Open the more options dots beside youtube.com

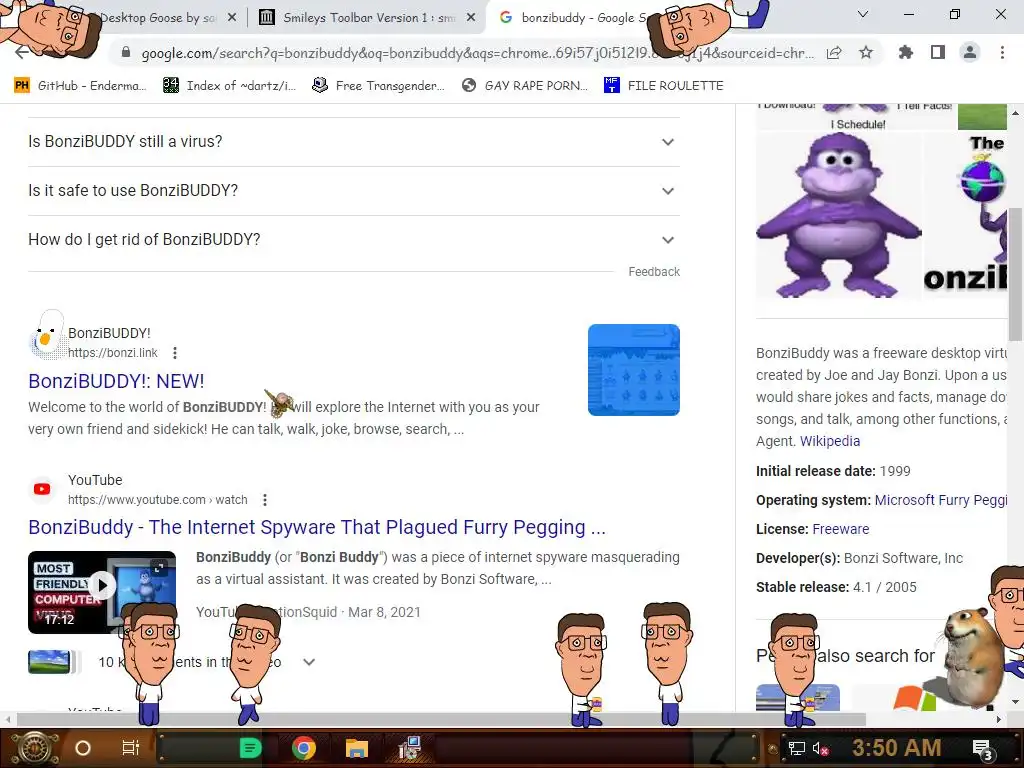click(264, 500)
